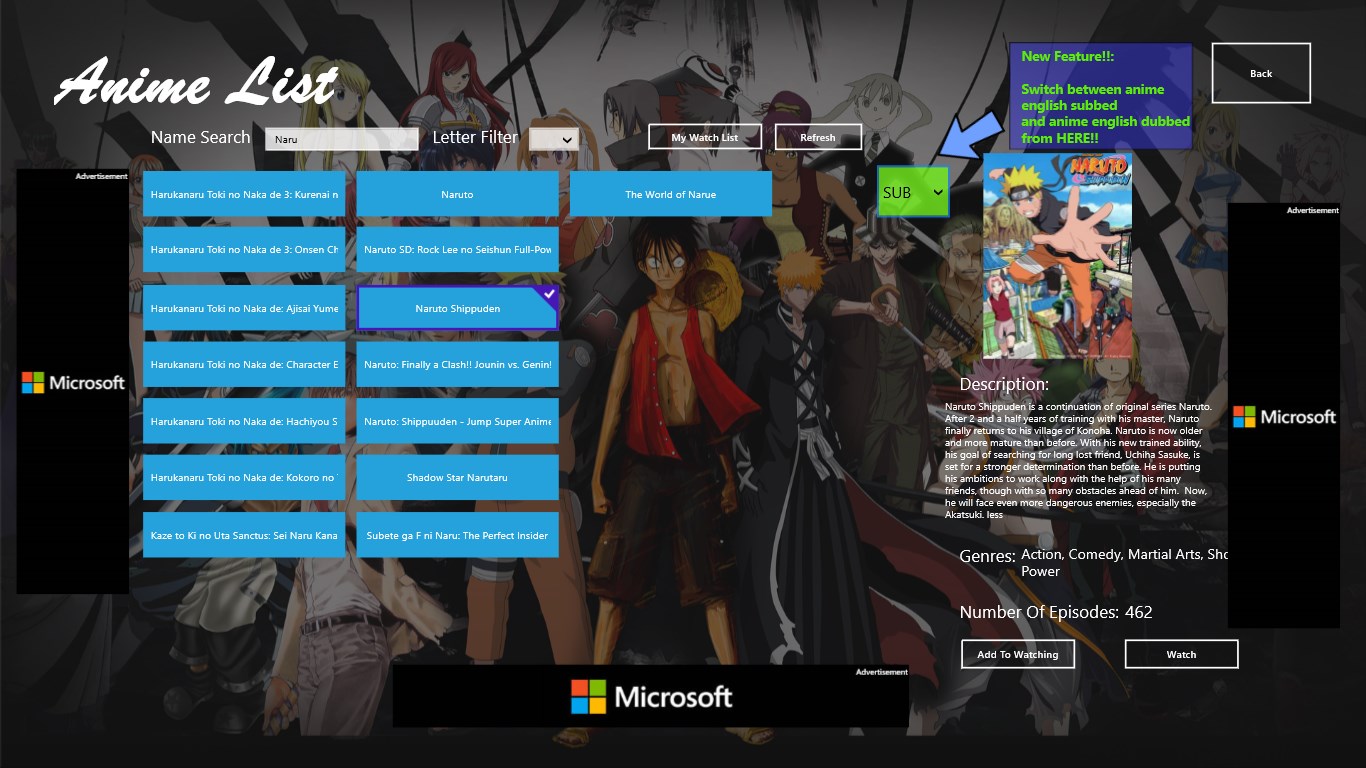Screen dimensions: 1366x768
Task: Click the Name Search input field
Action: click(341, 138)
